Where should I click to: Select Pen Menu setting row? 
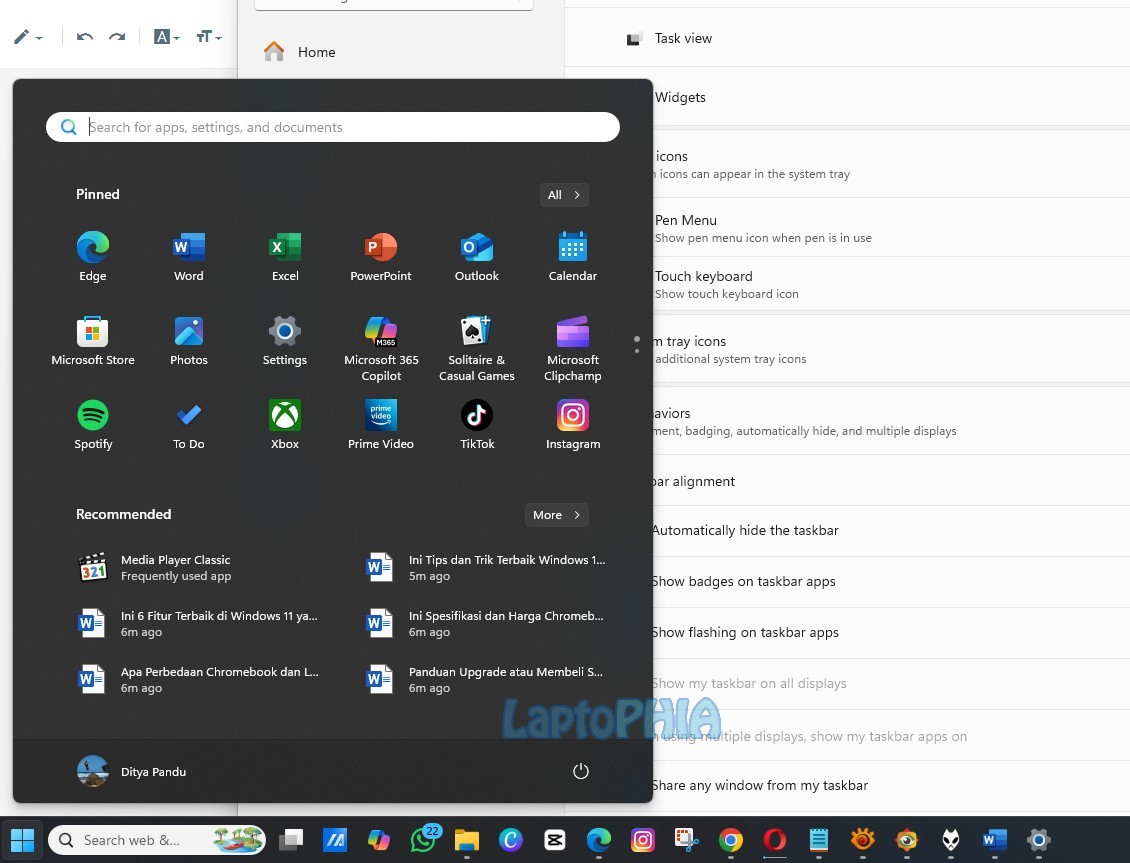click(x=891, y=228)
